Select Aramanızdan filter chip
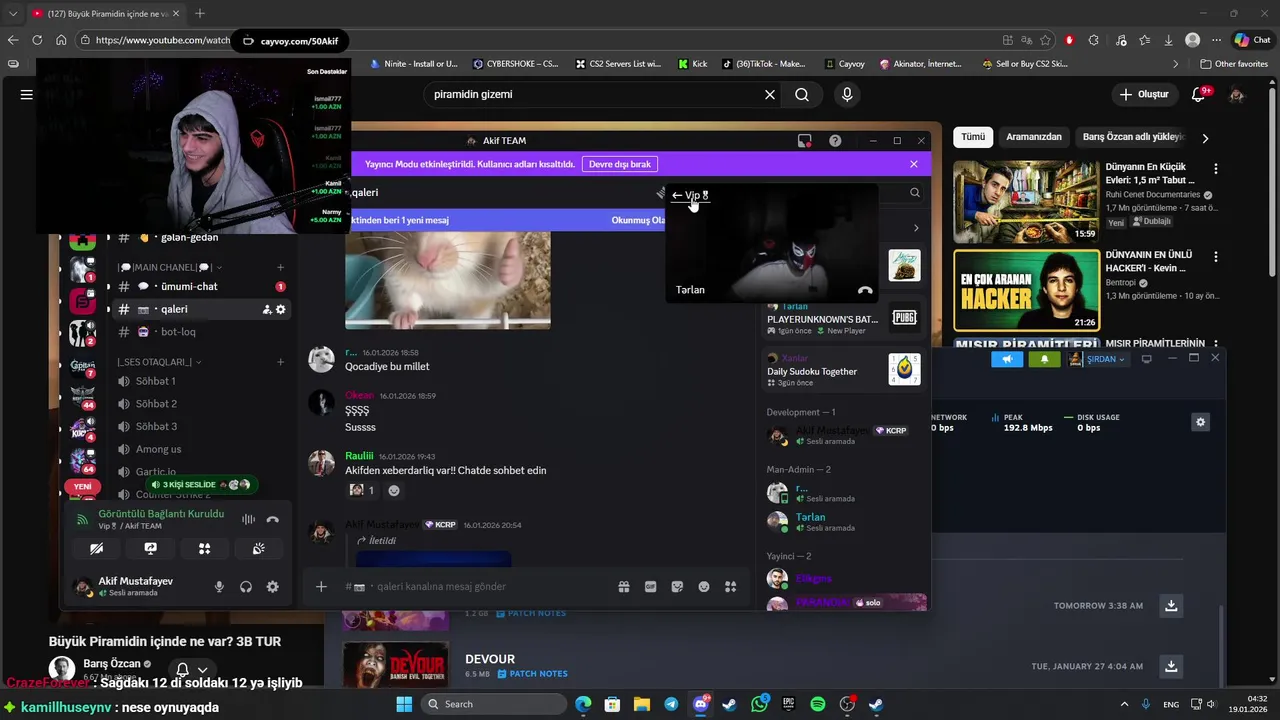 point(1034,137)
